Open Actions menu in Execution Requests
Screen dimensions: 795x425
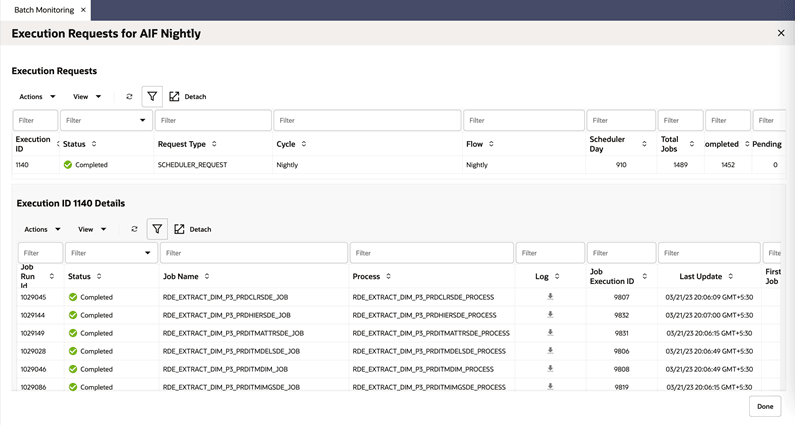(x=37, y=96)
